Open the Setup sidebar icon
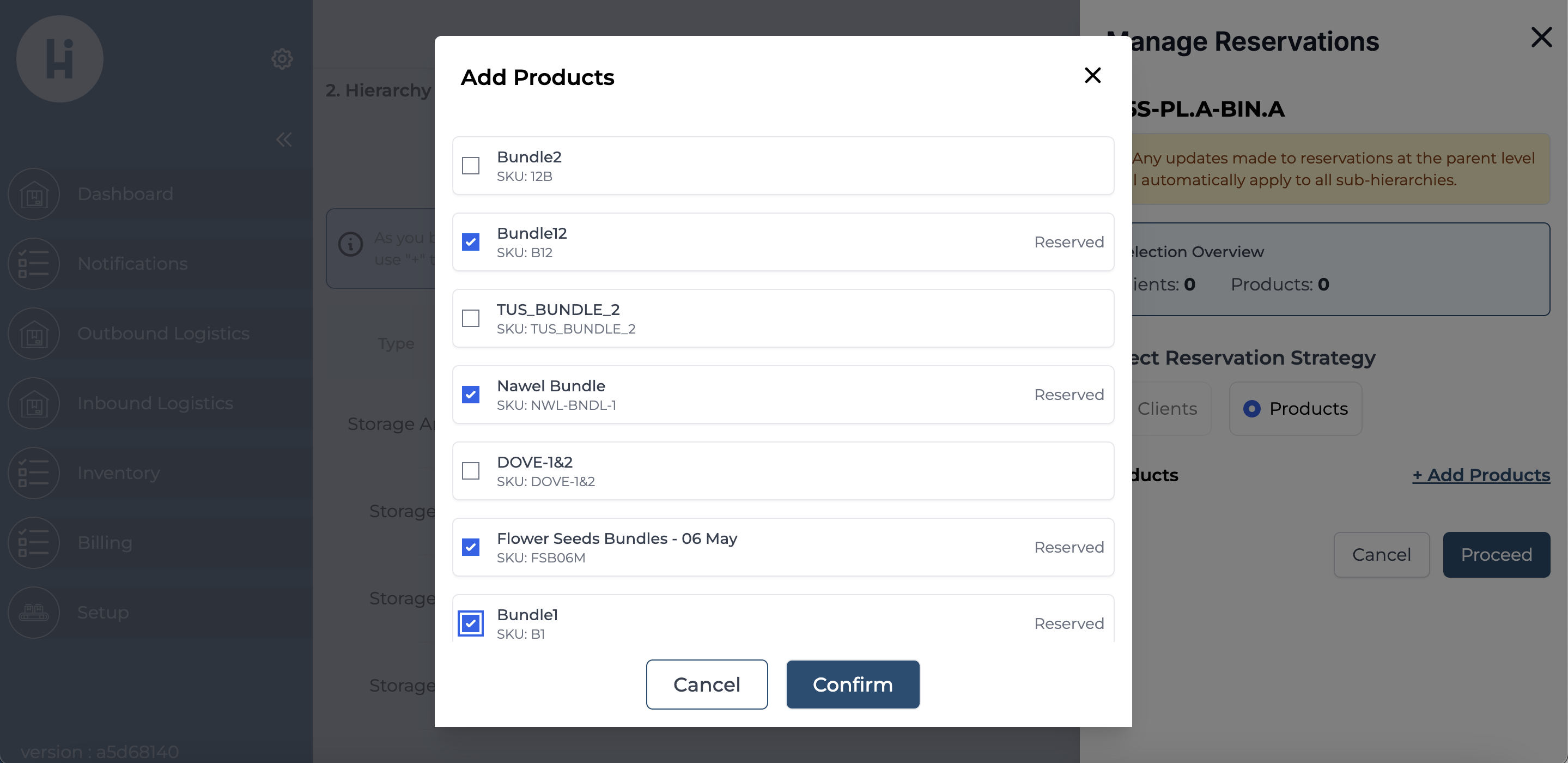This screenshot has height=763, width=1568. tap(34, 613)
